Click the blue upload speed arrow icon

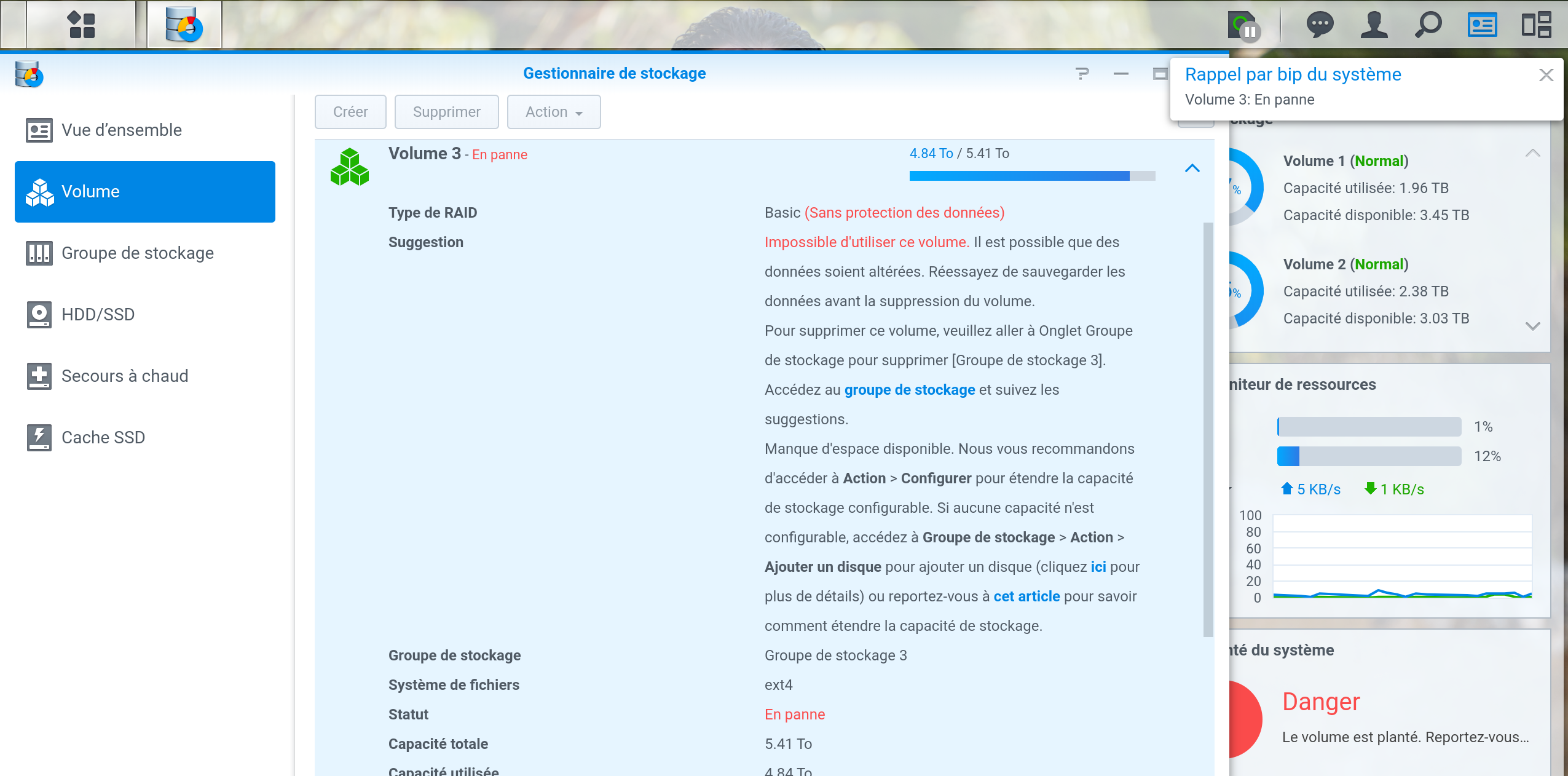coord(1286,489)
